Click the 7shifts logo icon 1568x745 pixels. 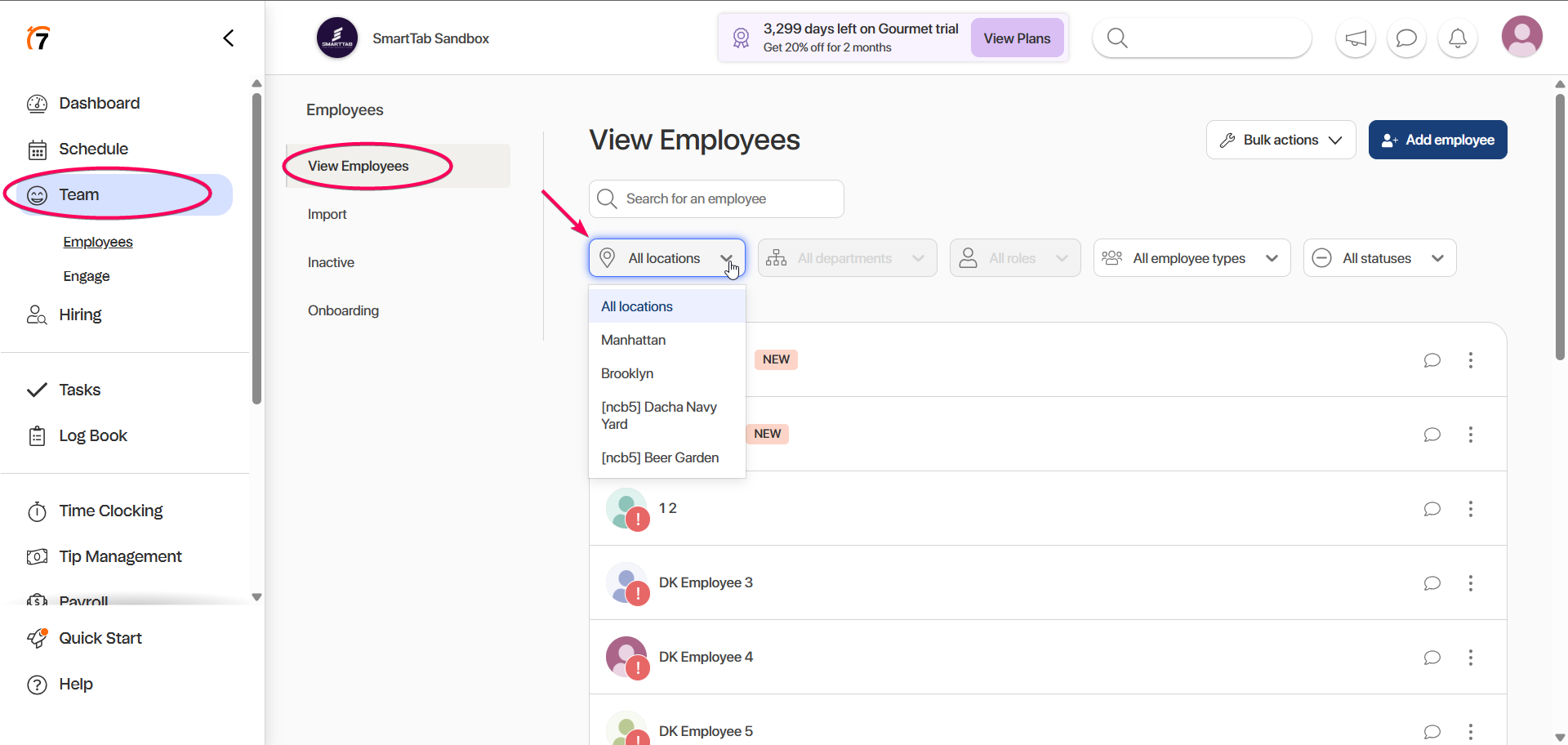38,38
